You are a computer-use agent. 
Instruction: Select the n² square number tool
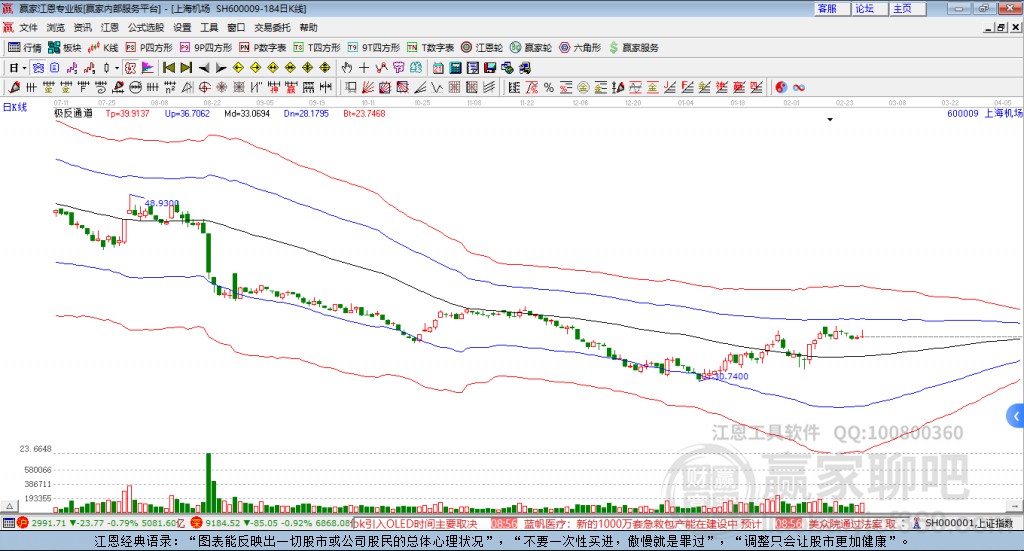click(170, 87)
